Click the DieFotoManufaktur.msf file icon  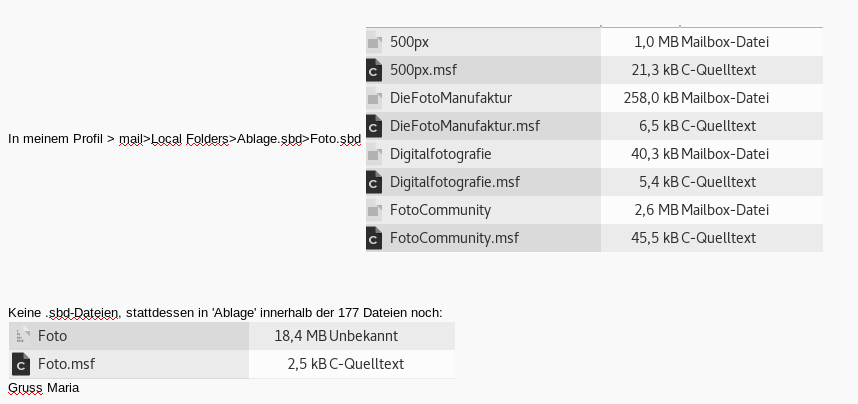click(x=375, y=126)
